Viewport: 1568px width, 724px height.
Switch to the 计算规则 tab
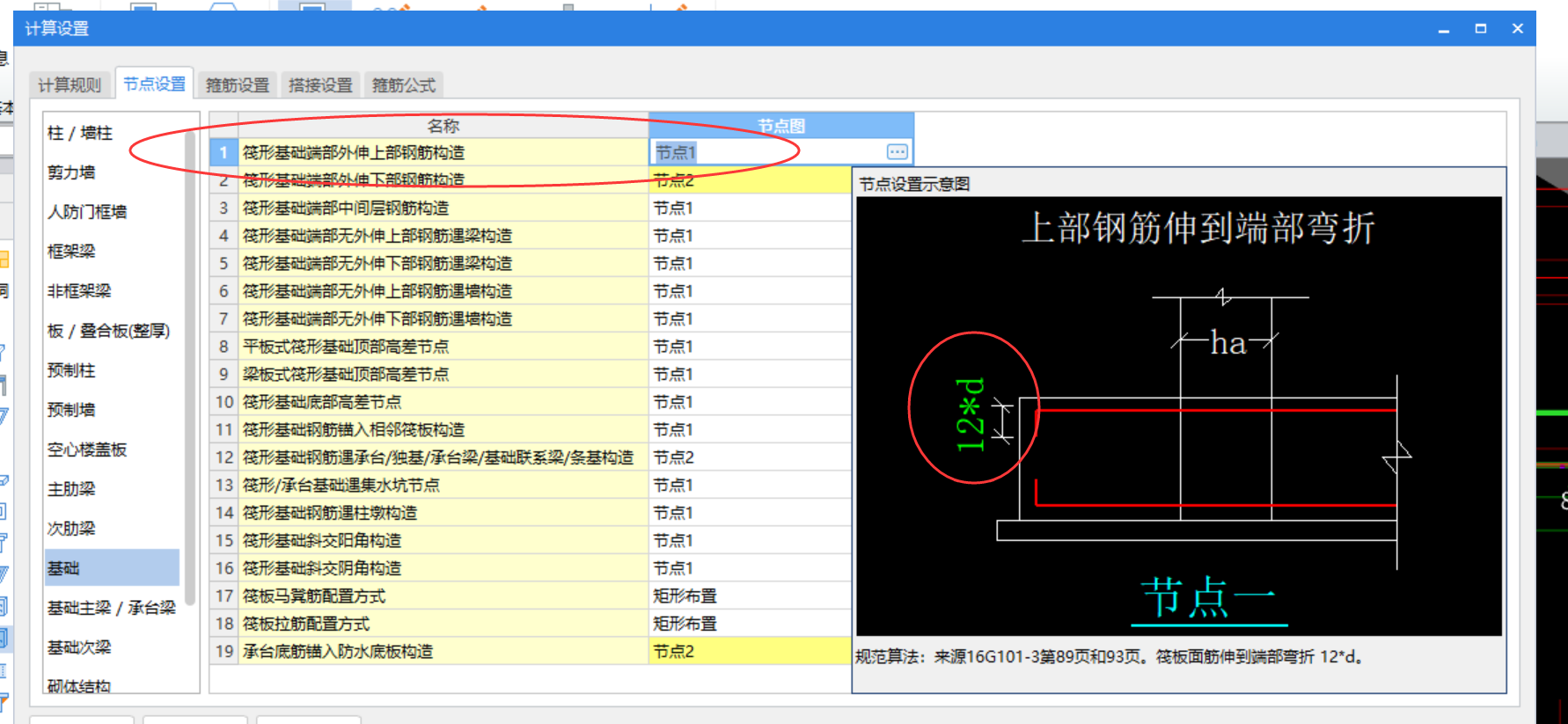[70, 84]
